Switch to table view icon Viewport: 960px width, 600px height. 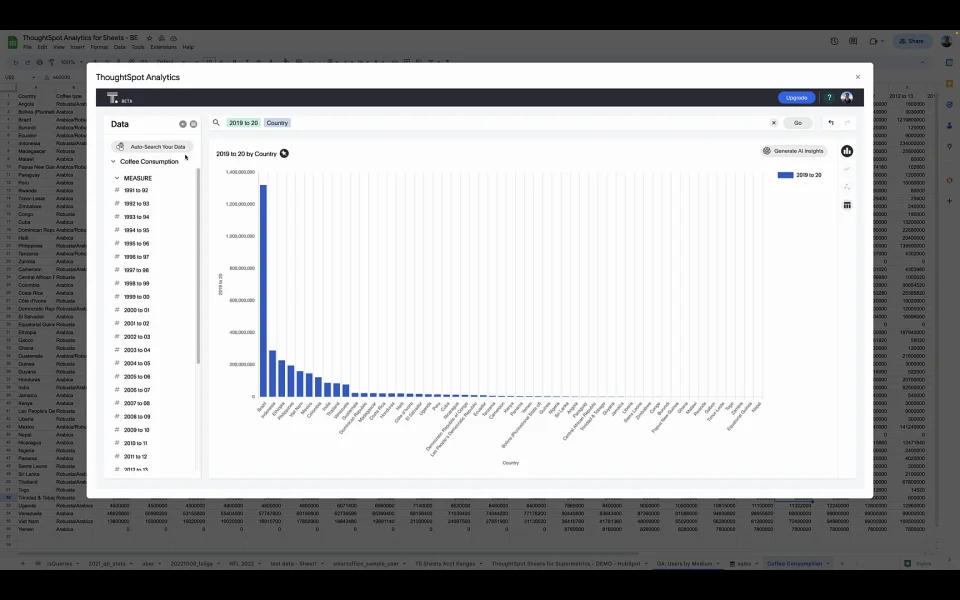[847, 205]
